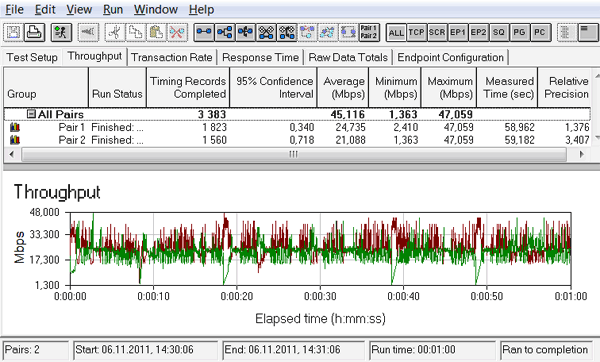Image resolution: width=600 pixels, height=362 pixels.
Task: Click the horizontal scrollbar thumb in results table
Action: tap(293, 154)
